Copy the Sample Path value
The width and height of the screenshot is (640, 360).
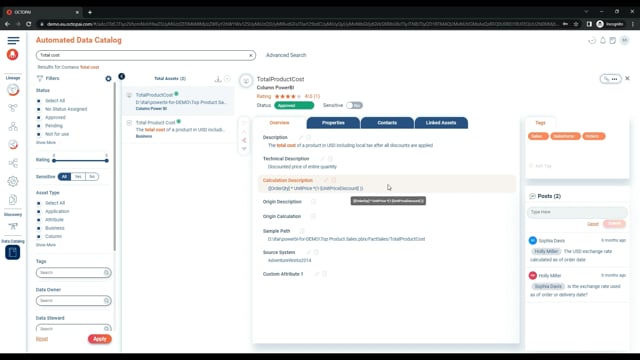[x=302, y=231]
